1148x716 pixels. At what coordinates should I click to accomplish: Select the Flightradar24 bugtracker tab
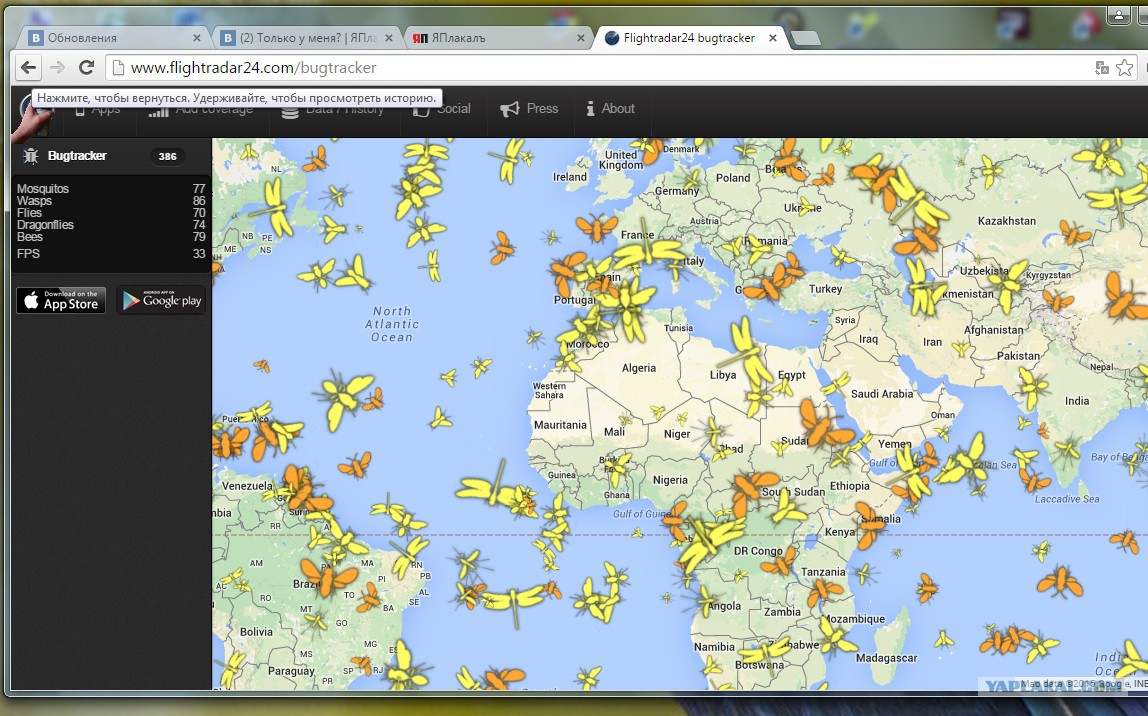click(692, 38)
